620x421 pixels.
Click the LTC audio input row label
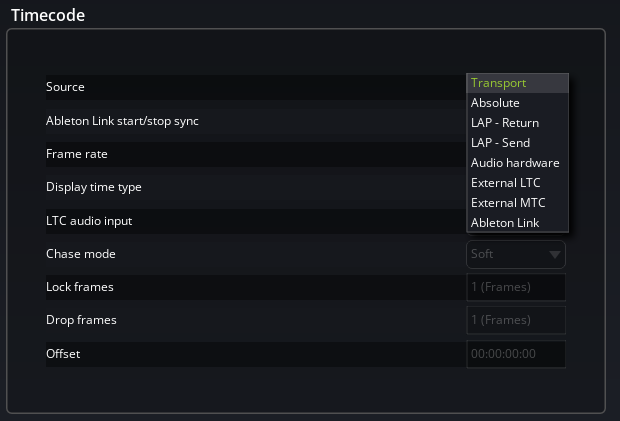click(89, 220)
